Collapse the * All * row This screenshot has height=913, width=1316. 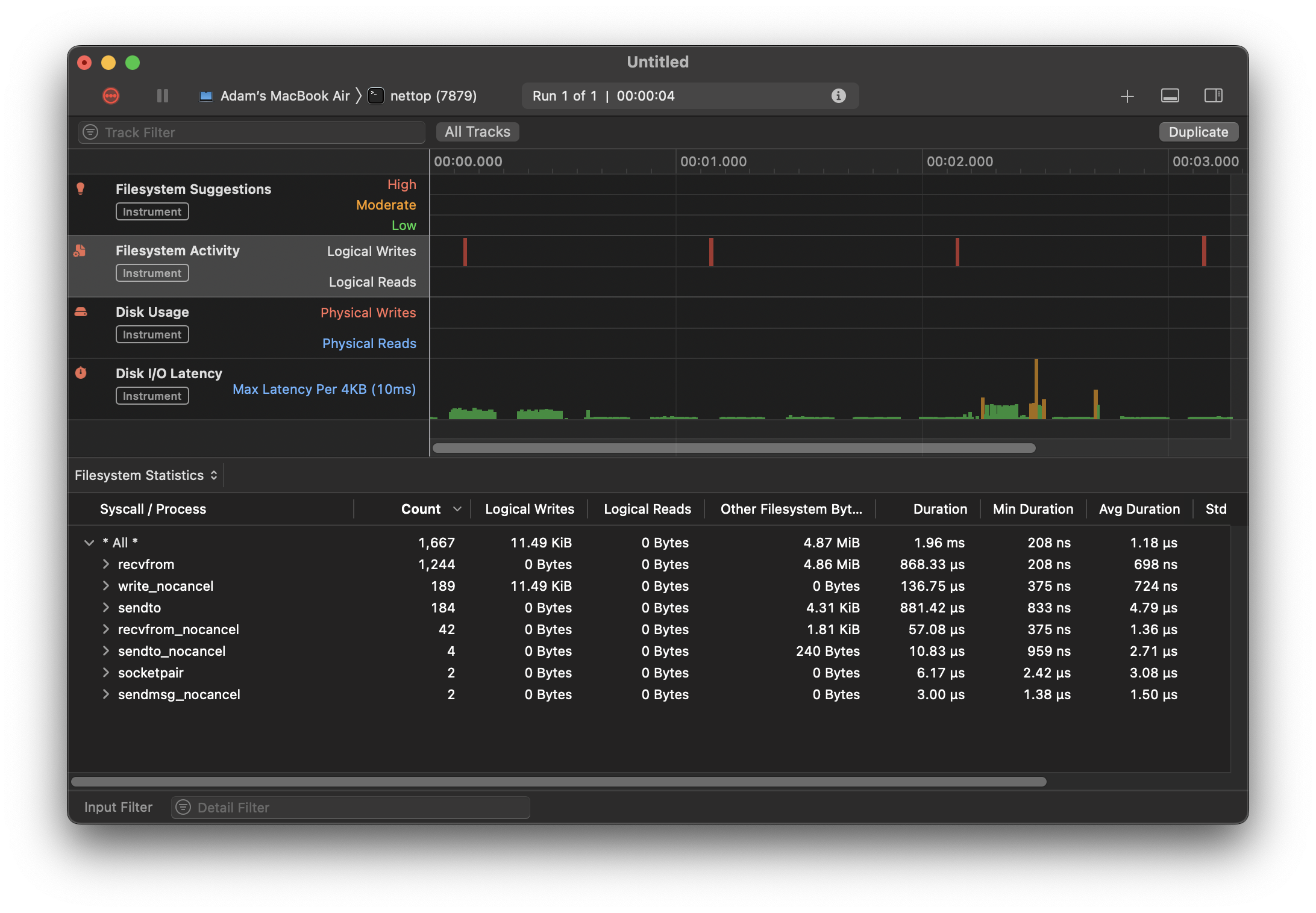point(89,543)
